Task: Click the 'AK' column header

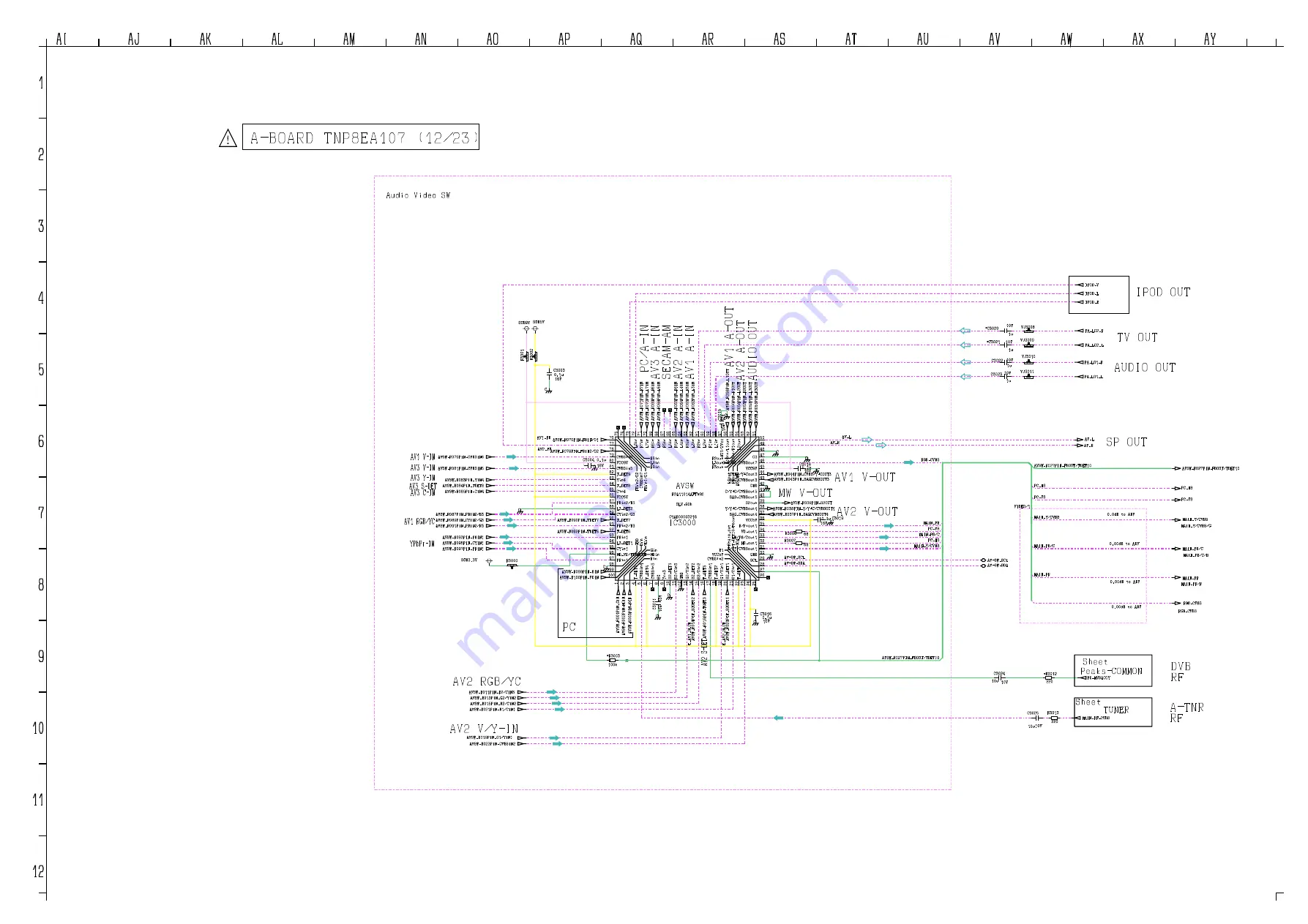Action: tap(206, 39)
